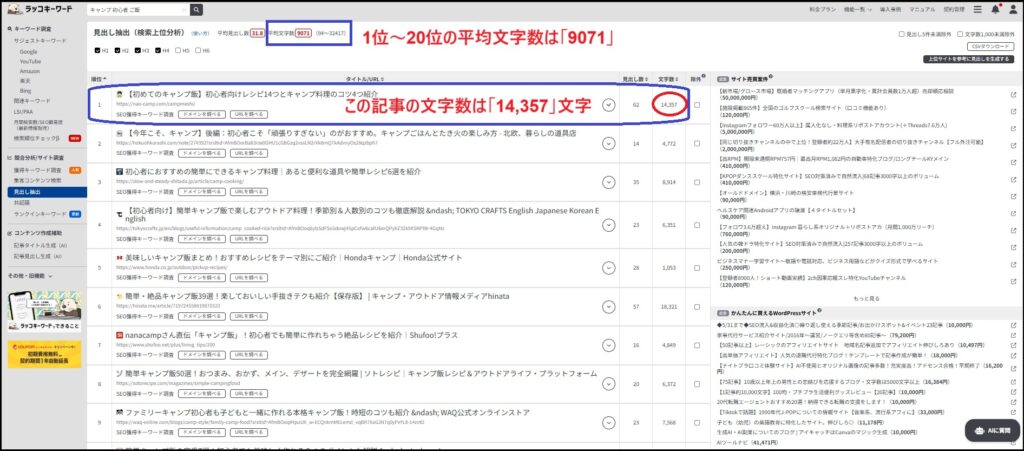1024x451 pixels.
Task: Open external link for the 760,000円 listing
Action: click(x=1013, y=230)
